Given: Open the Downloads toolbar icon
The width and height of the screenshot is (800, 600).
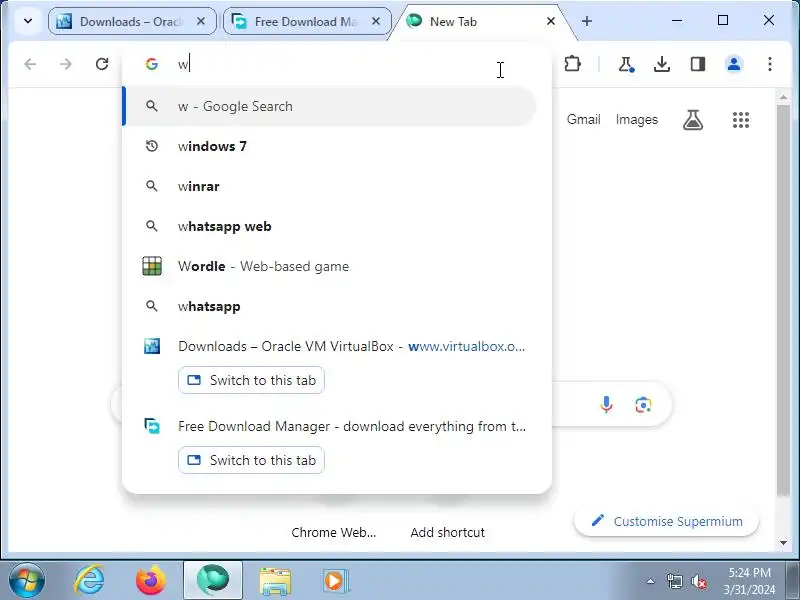Looking at the screenshot, I should pos(662,64).
